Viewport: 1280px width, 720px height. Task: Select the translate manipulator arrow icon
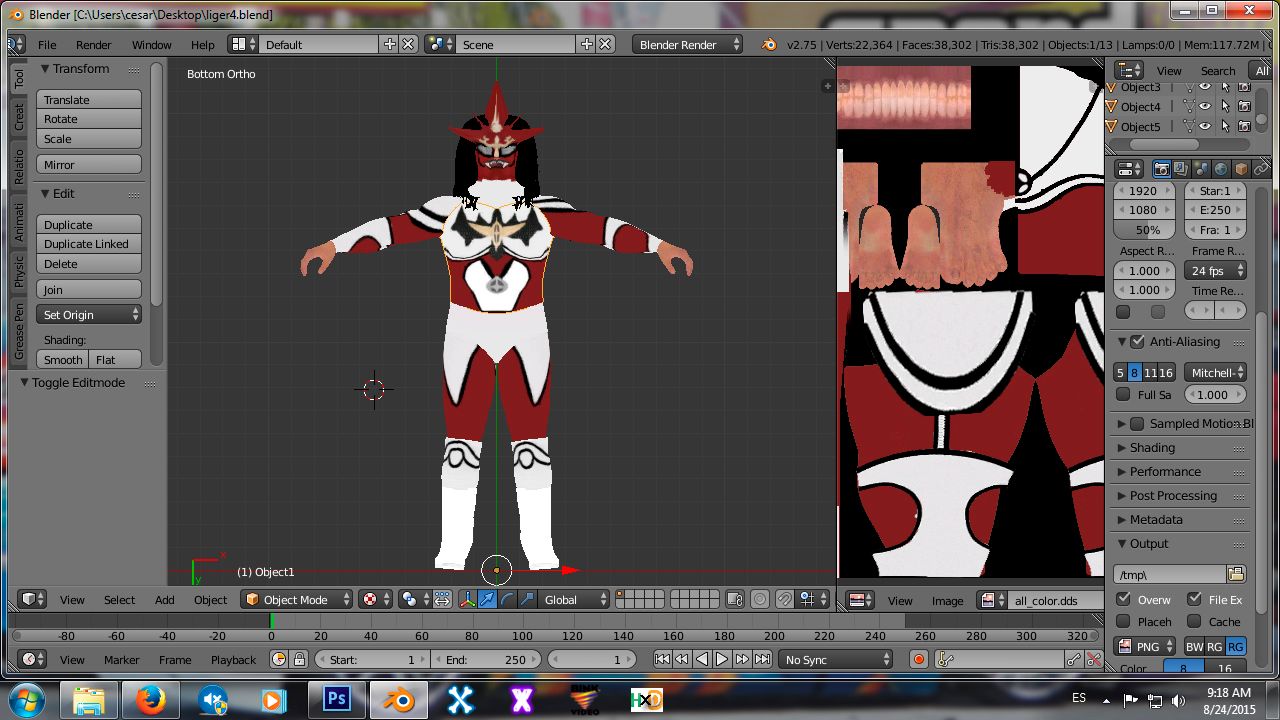[x=487, y=600]
